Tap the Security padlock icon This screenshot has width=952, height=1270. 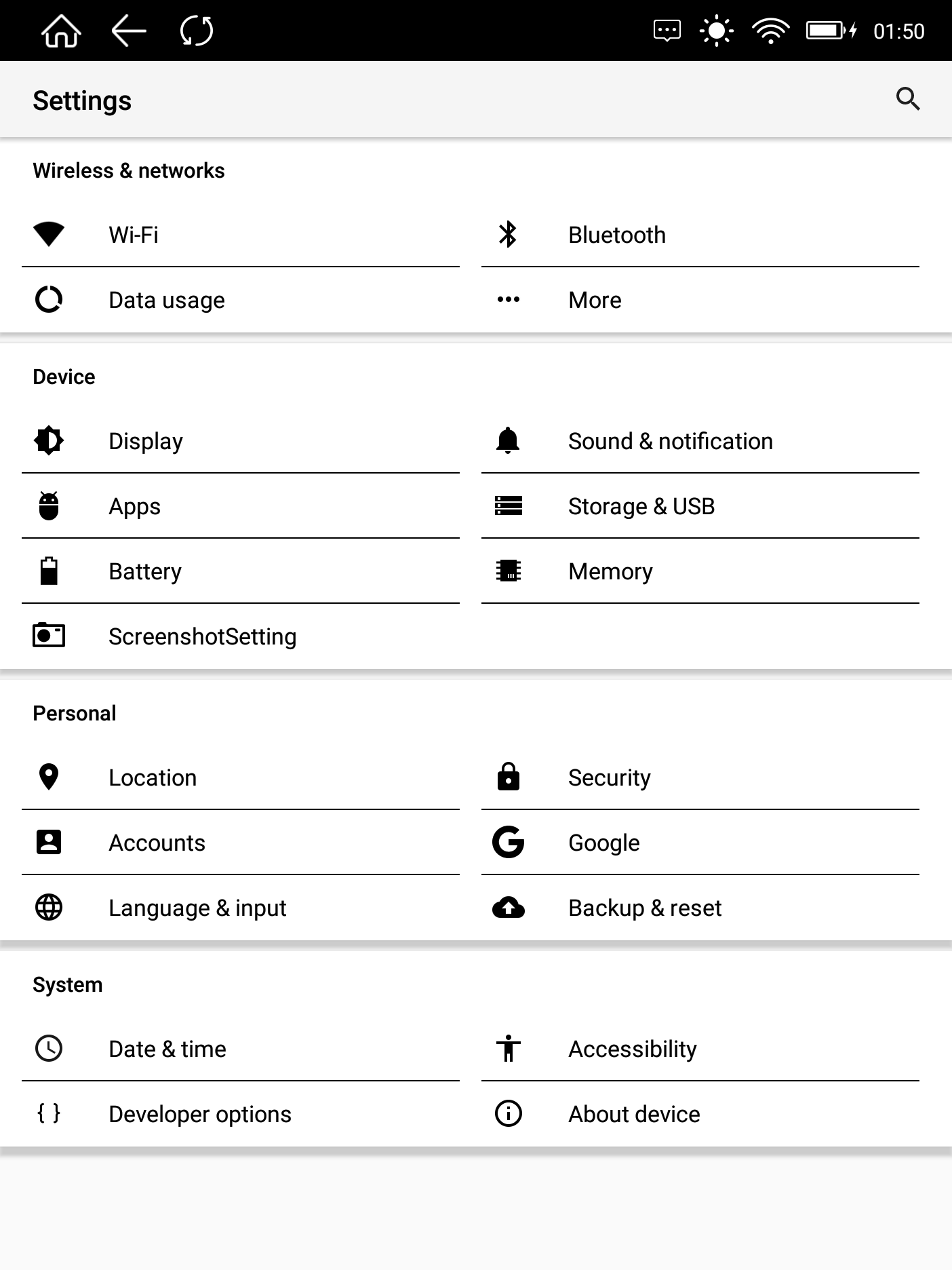coord(508,777)
